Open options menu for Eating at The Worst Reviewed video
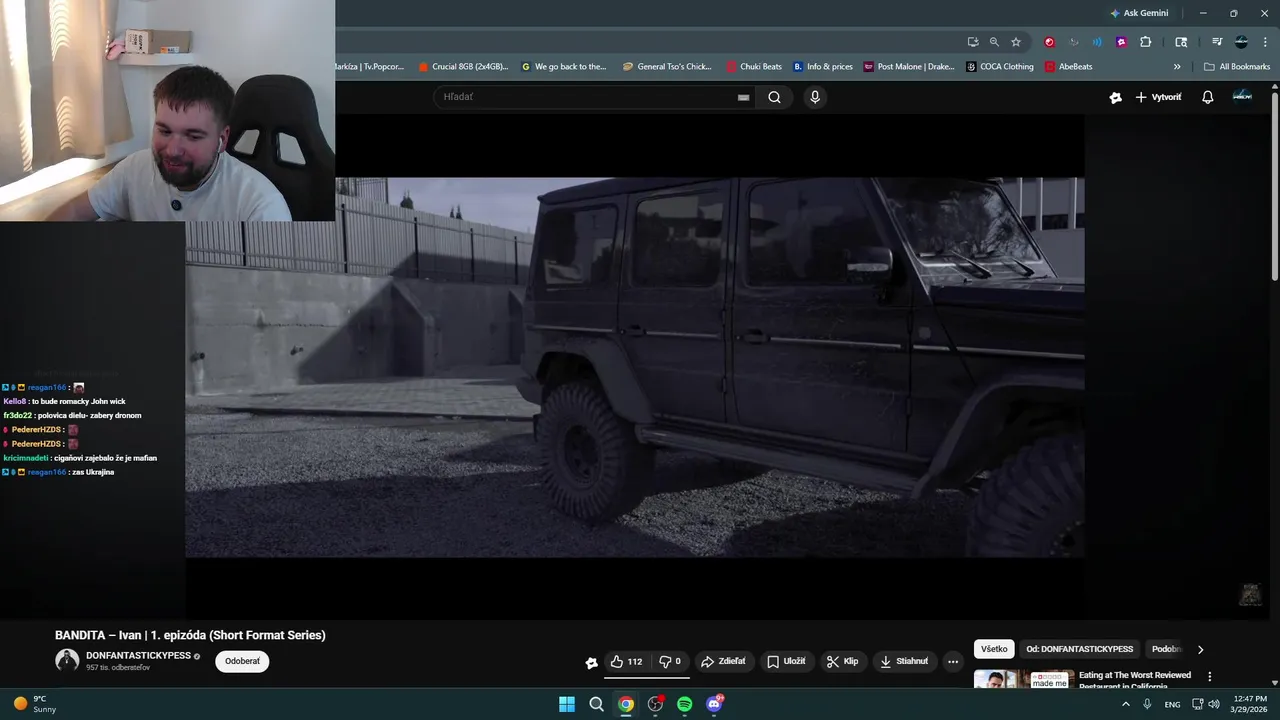The width and height of the screenshot is (1280, 720). [x=1209, y=677]
